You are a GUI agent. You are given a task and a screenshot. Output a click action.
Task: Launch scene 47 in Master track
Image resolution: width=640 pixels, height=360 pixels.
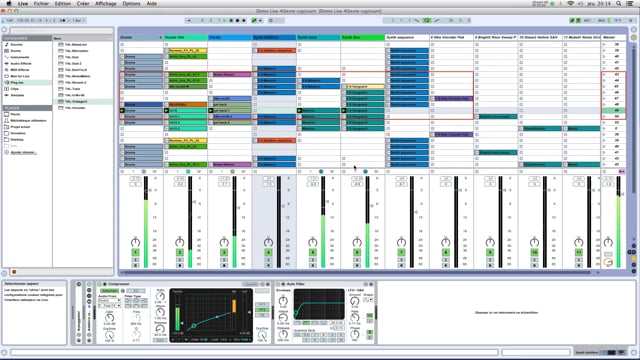[605, 98]
